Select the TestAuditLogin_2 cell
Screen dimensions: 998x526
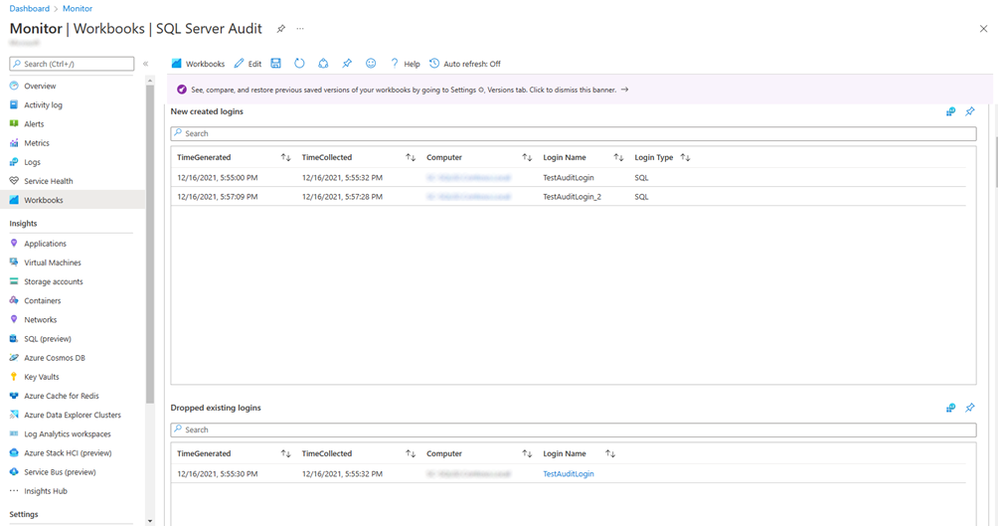(572, 197)
